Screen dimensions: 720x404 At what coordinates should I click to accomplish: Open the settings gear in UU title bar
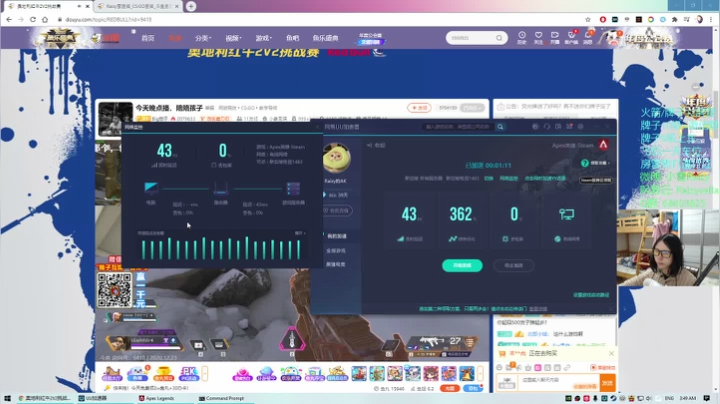click(x=581, y=126)
